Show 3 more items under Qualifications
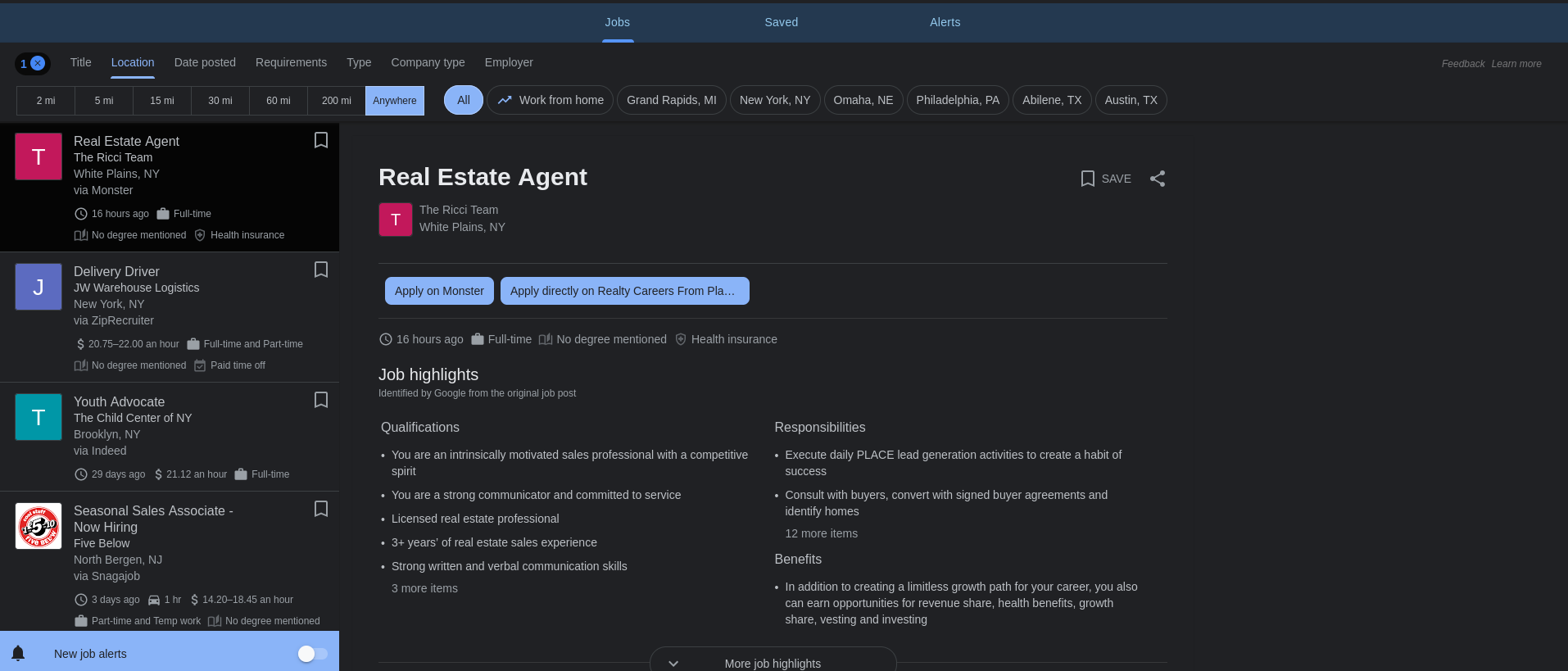This screenshot has height=671, width=1568. 424,588
